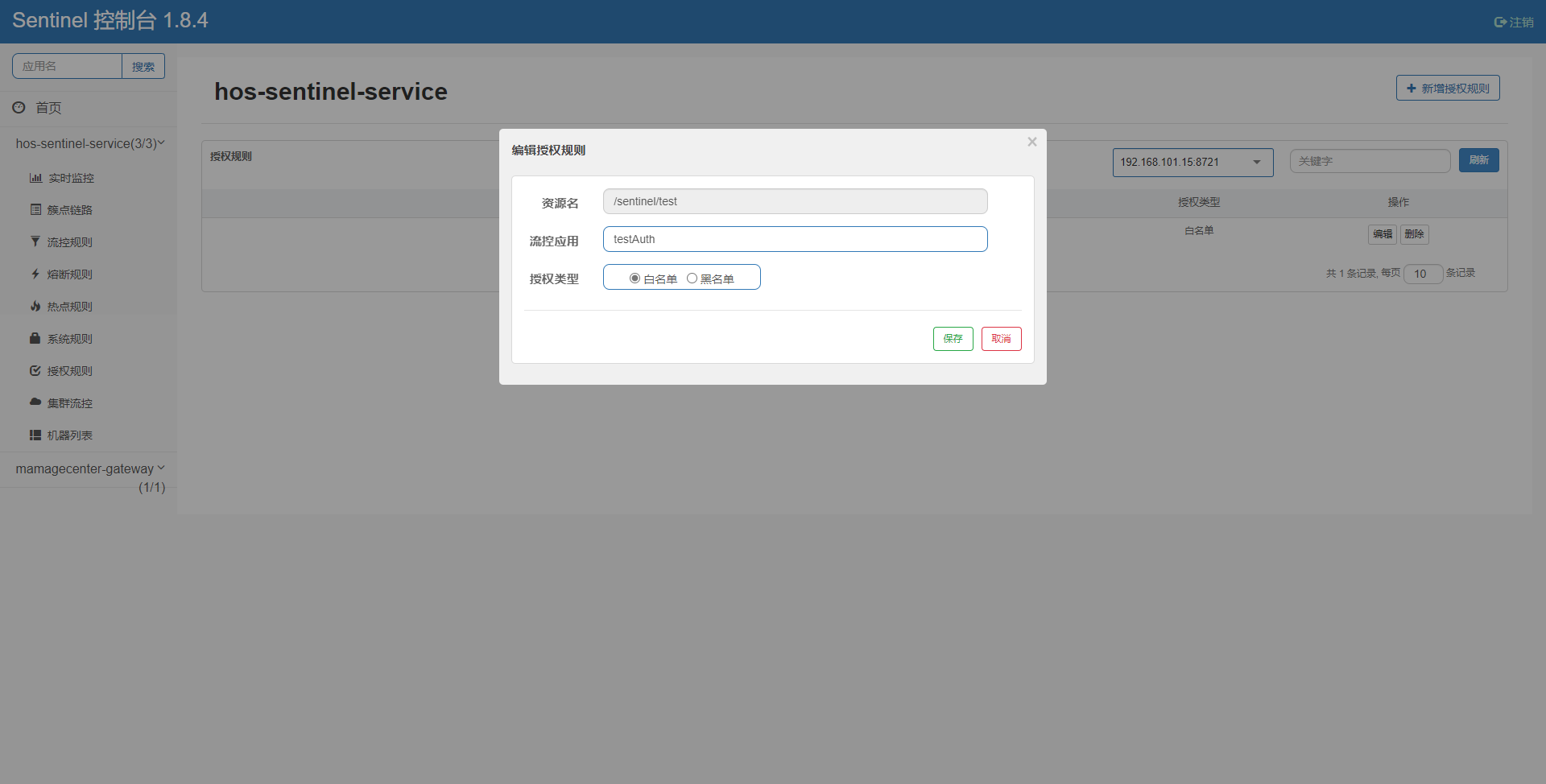This screenshot has width=1546, height=784.
Task: Go to the 首页 home page
Action: (48, 107)
